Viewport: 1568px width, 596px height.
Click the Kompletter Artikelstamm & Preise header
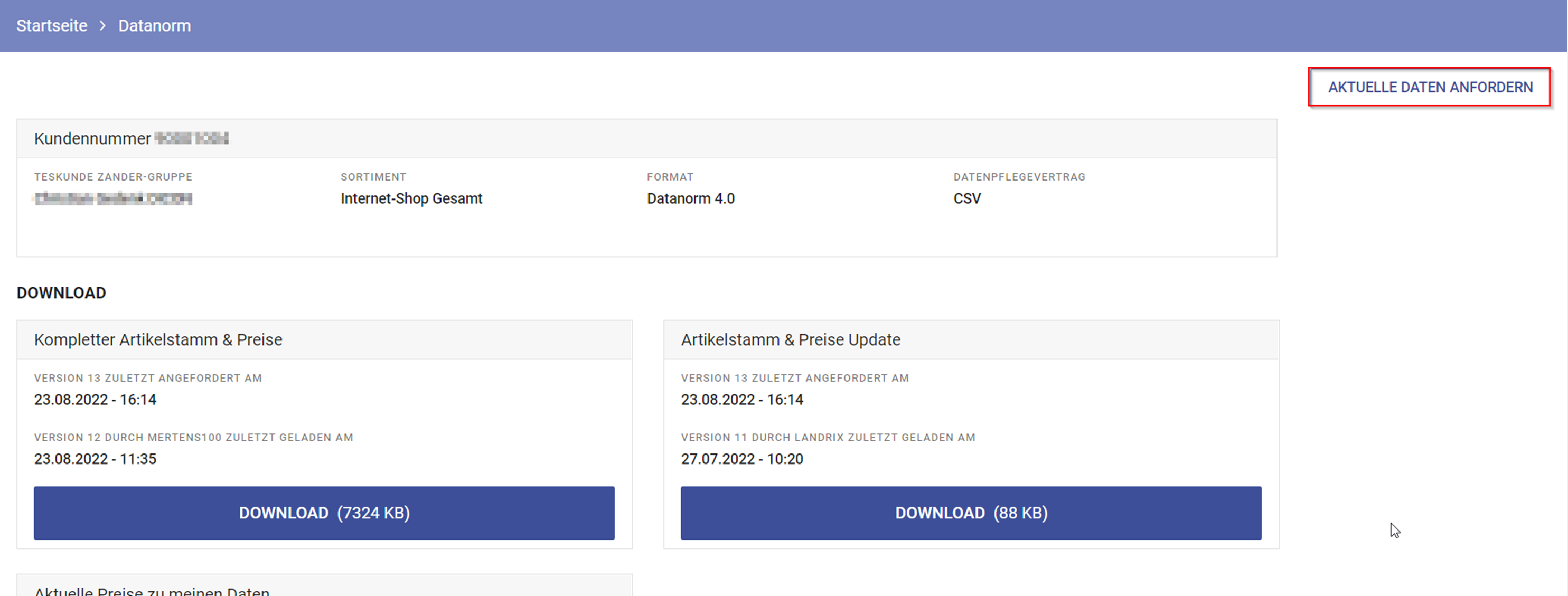158,339
